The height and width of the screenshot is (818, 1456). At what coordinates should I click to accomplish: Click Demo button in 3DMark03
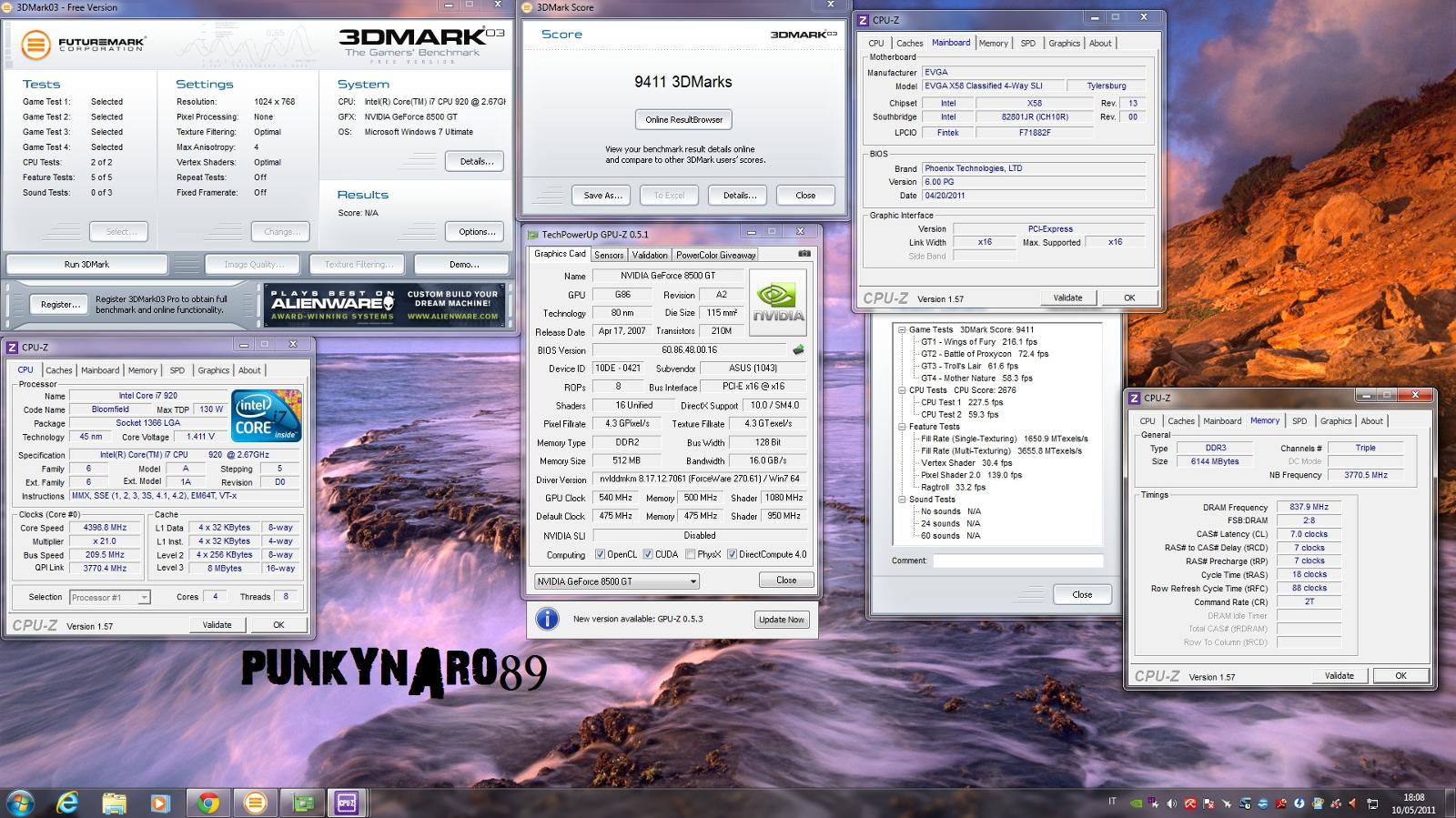click(463, 264)
